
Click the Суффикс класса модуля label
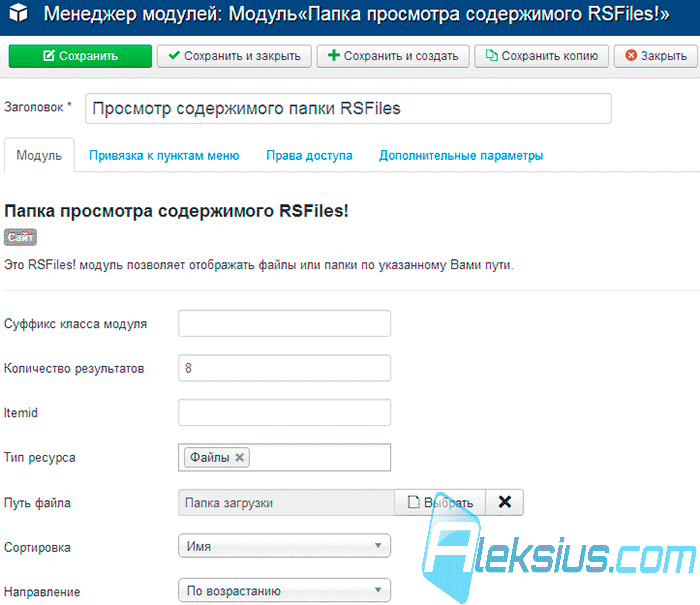(x=75, y=324)
